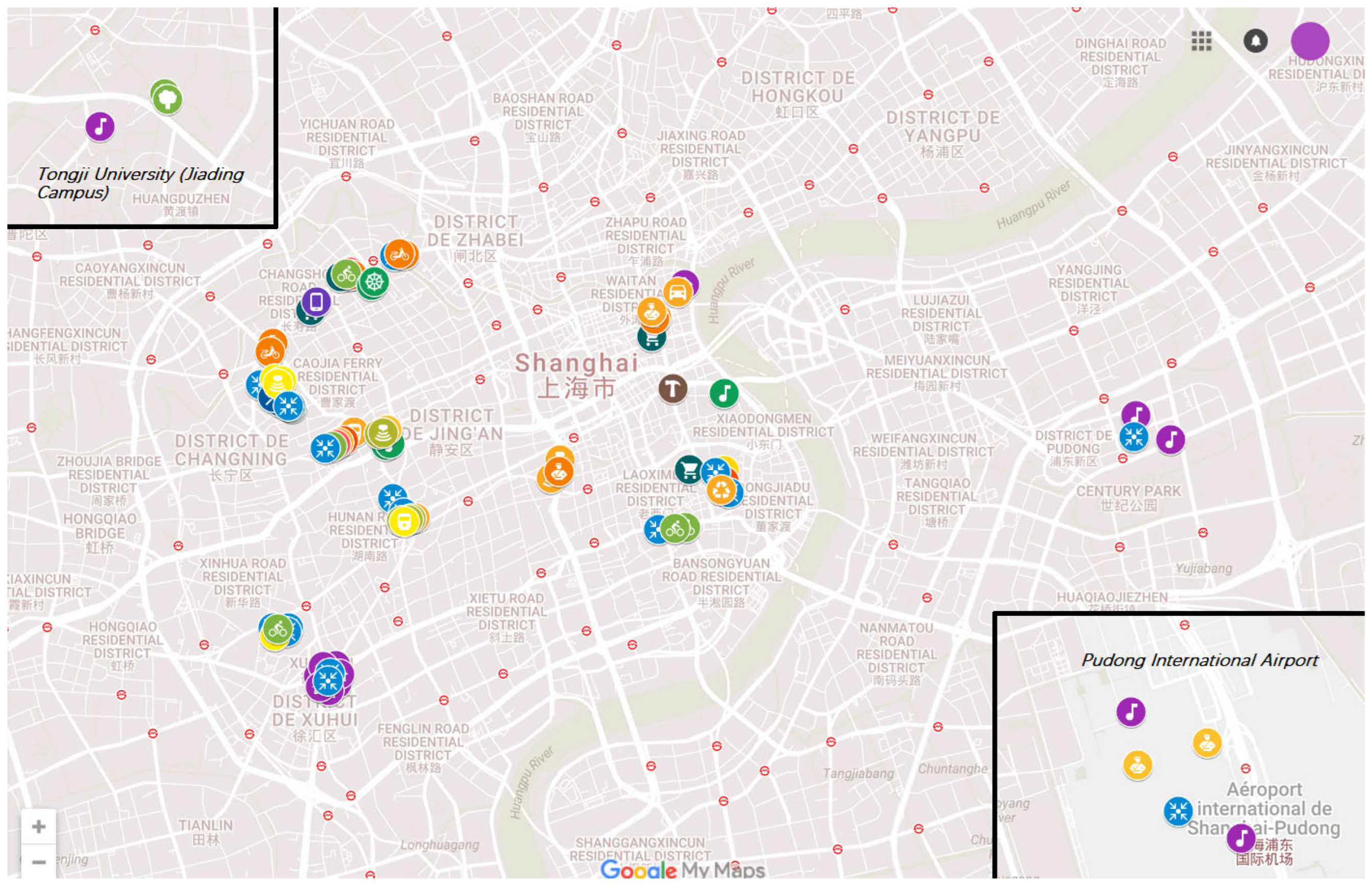Open the Google apps grid icon
The image size is (1372, 885).
(1201, 41)
